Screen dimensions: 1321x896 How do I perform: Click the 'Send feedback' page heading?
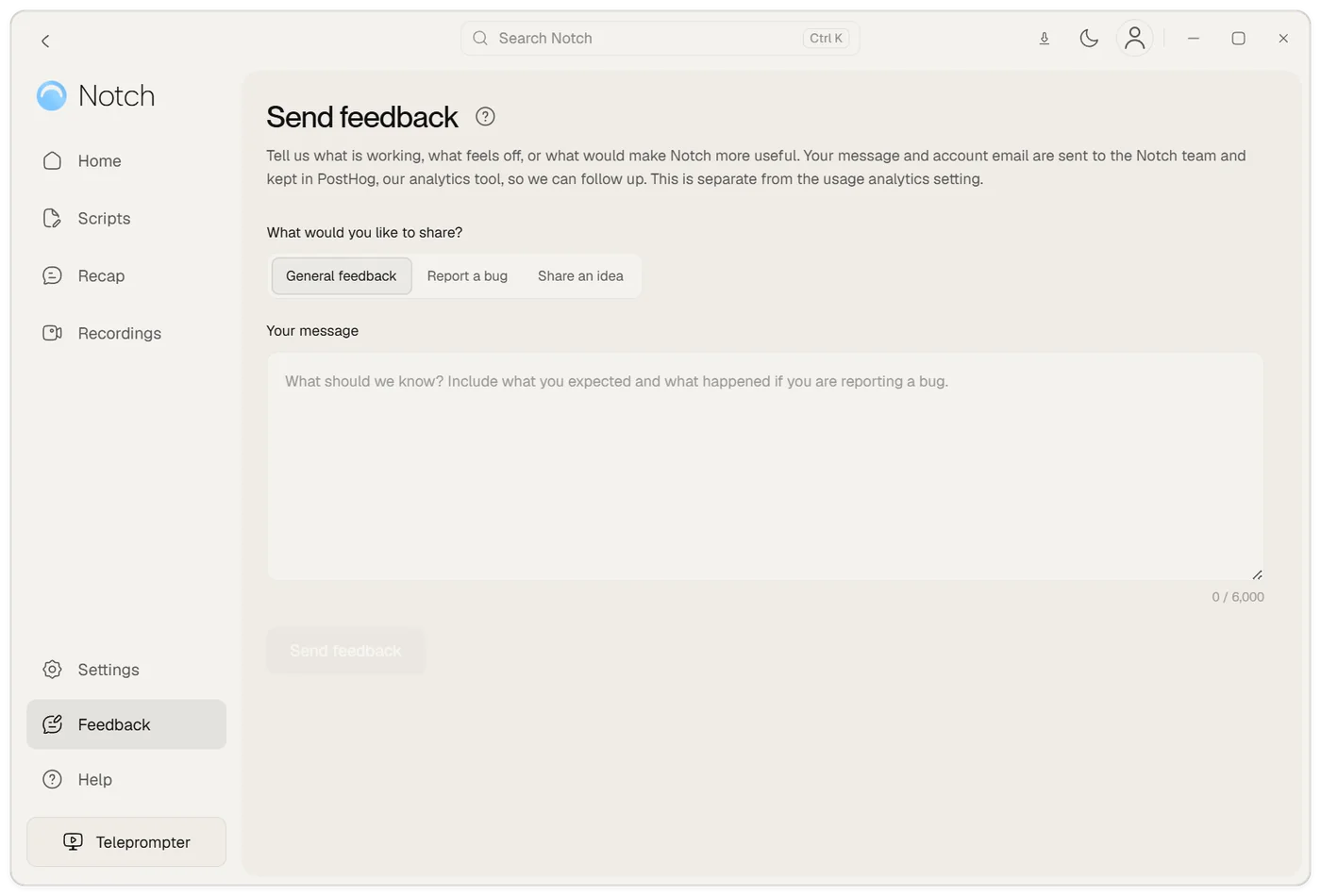pos(362,117)
